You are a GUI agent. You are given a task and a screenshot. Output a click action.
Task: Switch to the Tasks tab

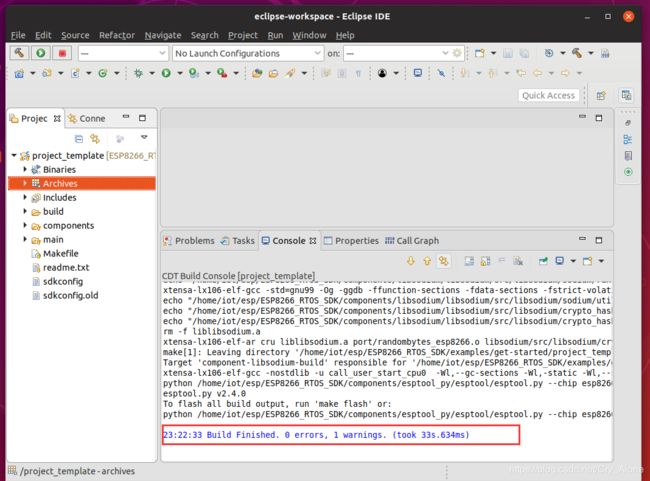(238, 241)
